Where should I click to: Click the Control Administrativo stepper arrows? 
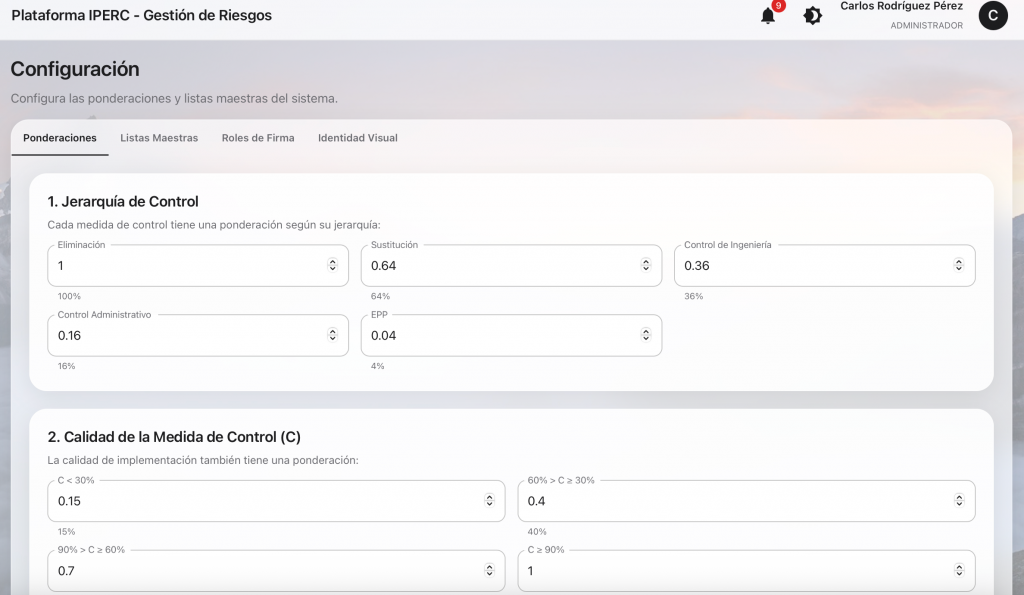point(332,336)
